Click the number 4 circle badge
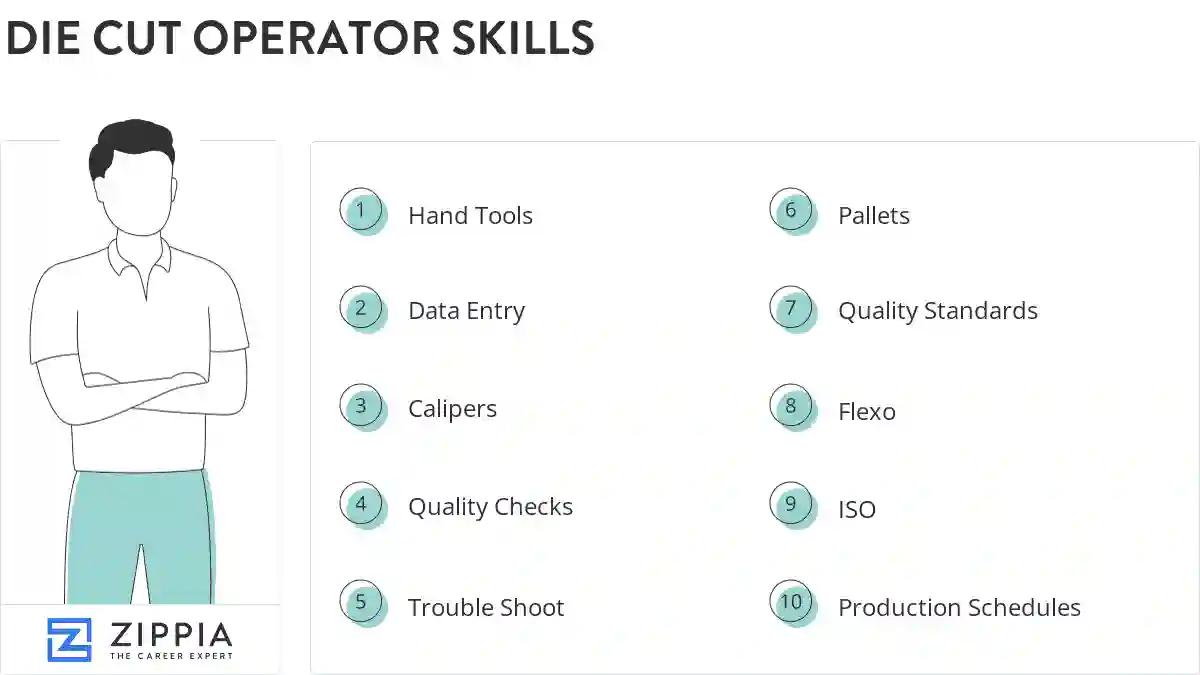 [x=361, y=504]
